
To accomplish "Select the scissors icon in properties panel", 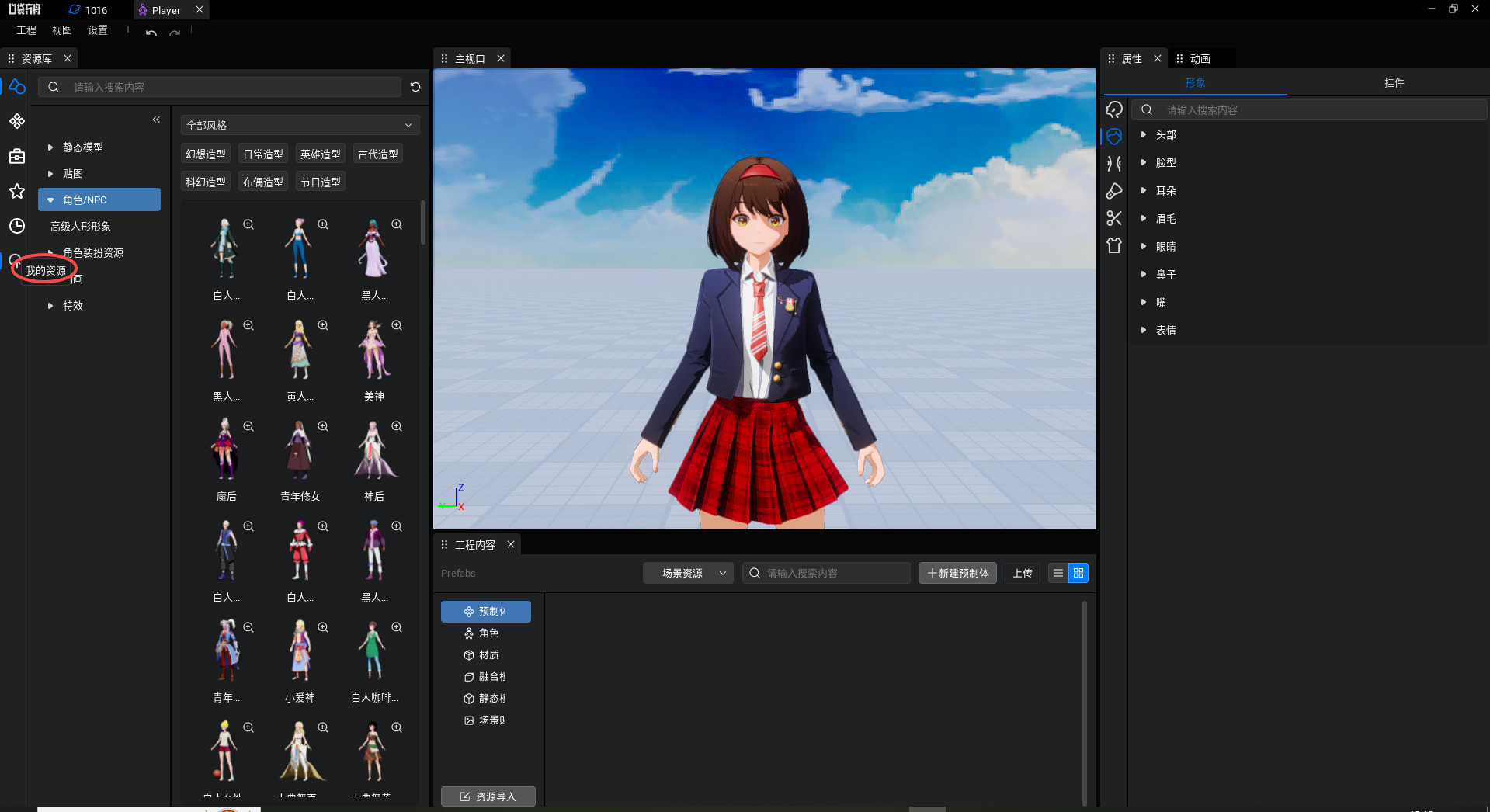I will point(1114,218).
